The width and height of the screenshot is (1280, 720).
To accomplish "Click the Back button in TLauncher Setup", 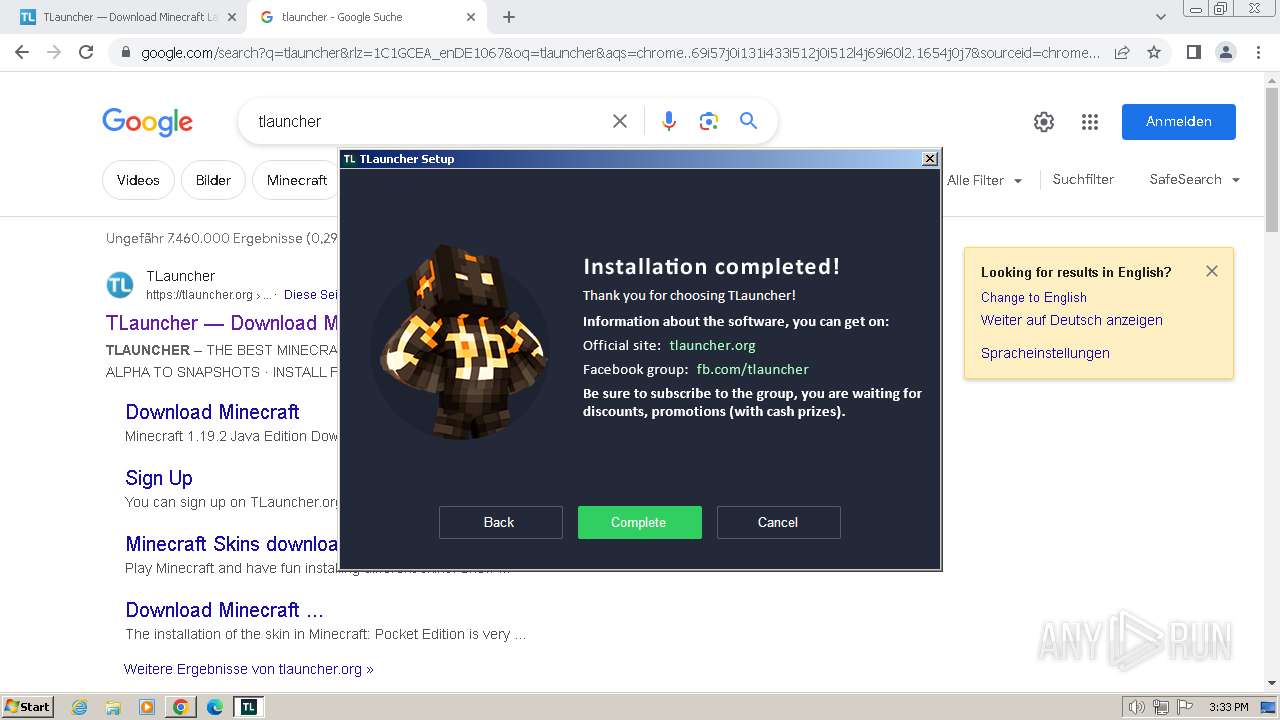I will (x=500, y=522).
